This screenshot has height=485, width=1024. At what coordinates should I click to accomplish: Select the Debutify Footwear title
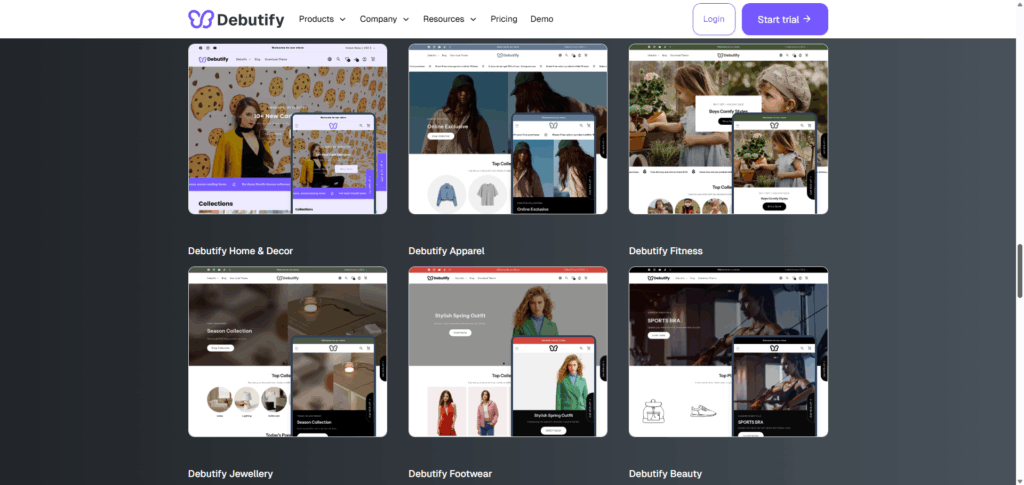(x=450, y=473)
